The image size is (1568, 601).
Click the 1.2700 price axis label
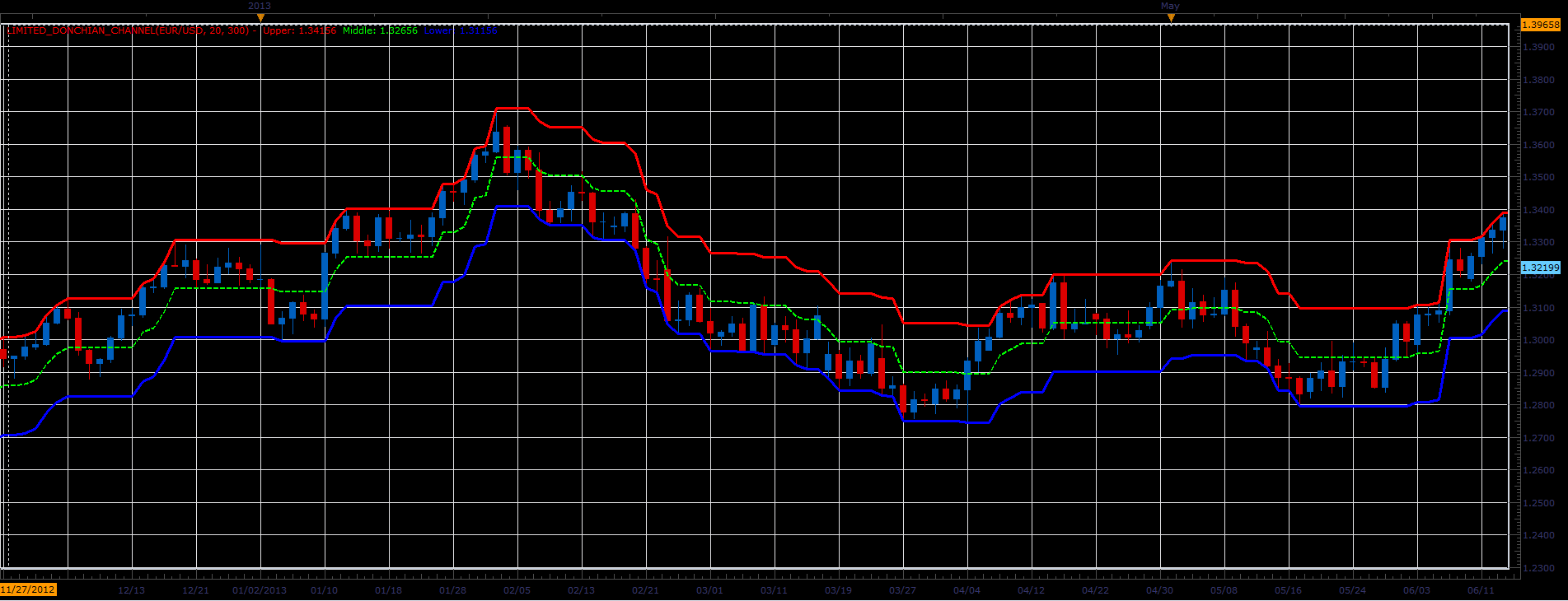click(x=1539, y=438)
